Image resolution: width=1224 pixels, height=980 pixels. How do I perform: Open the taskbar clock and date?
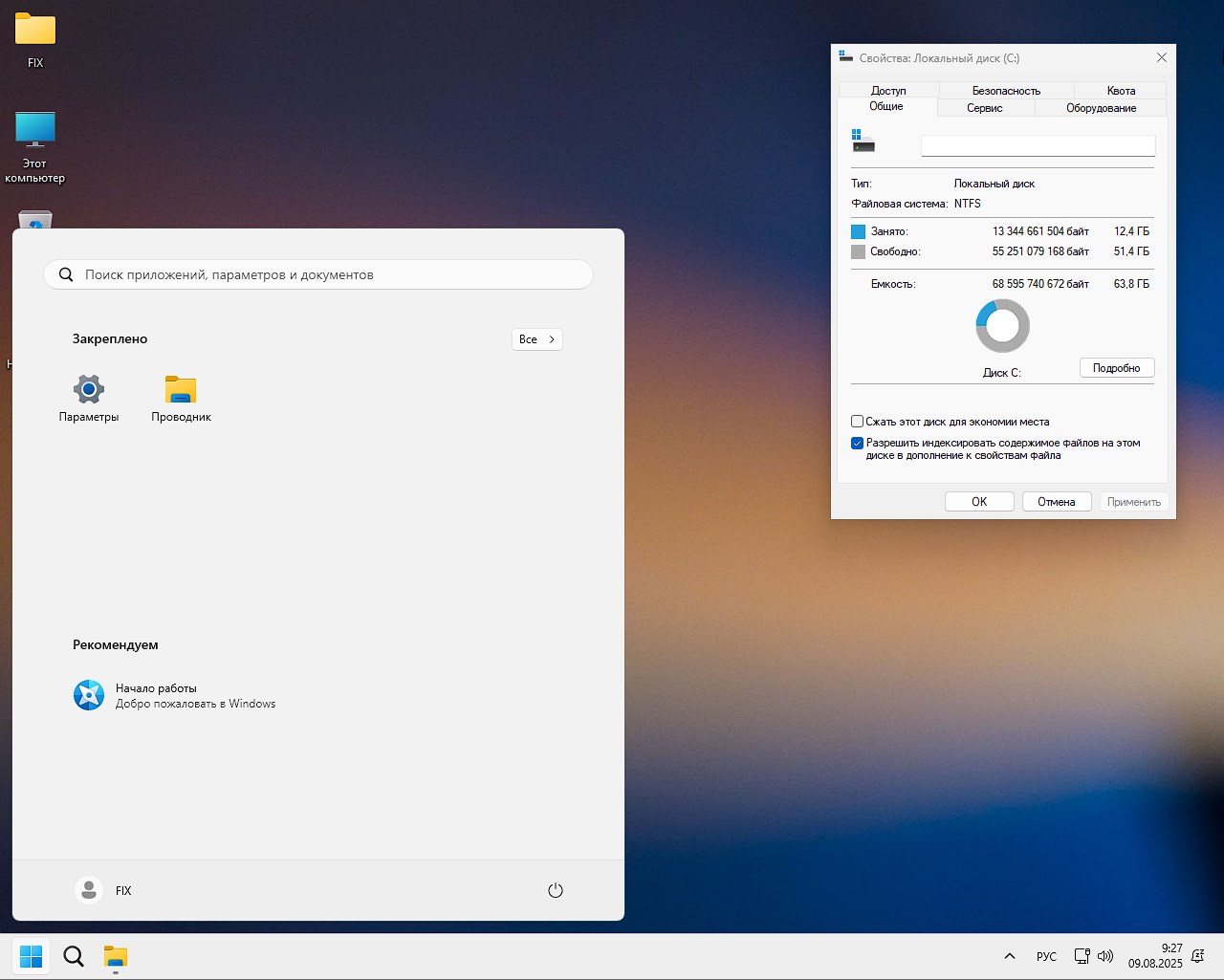[1155, 956]
